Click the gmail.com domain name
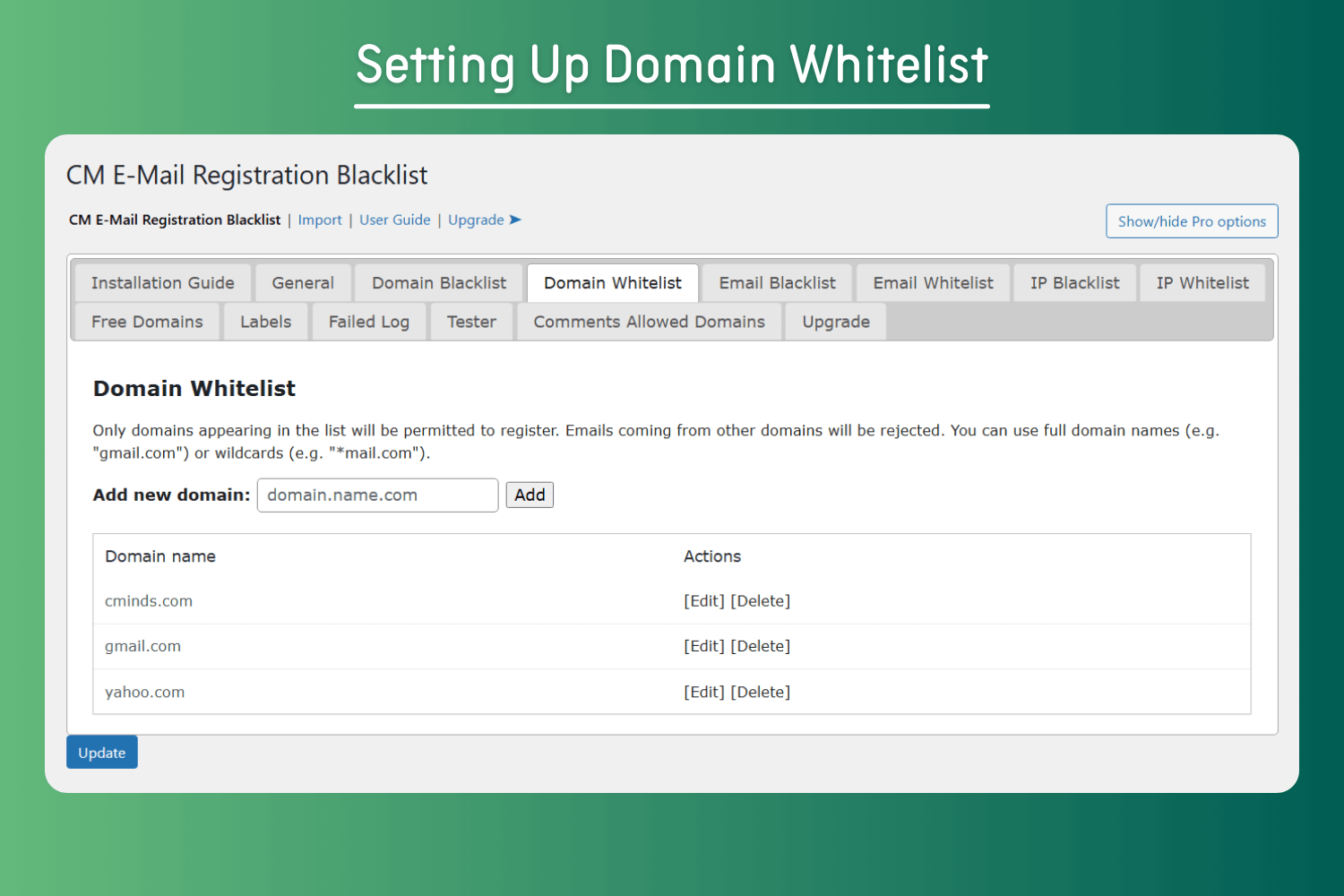1344x896 pixels. pyautogui.click(x=142, y=646)
